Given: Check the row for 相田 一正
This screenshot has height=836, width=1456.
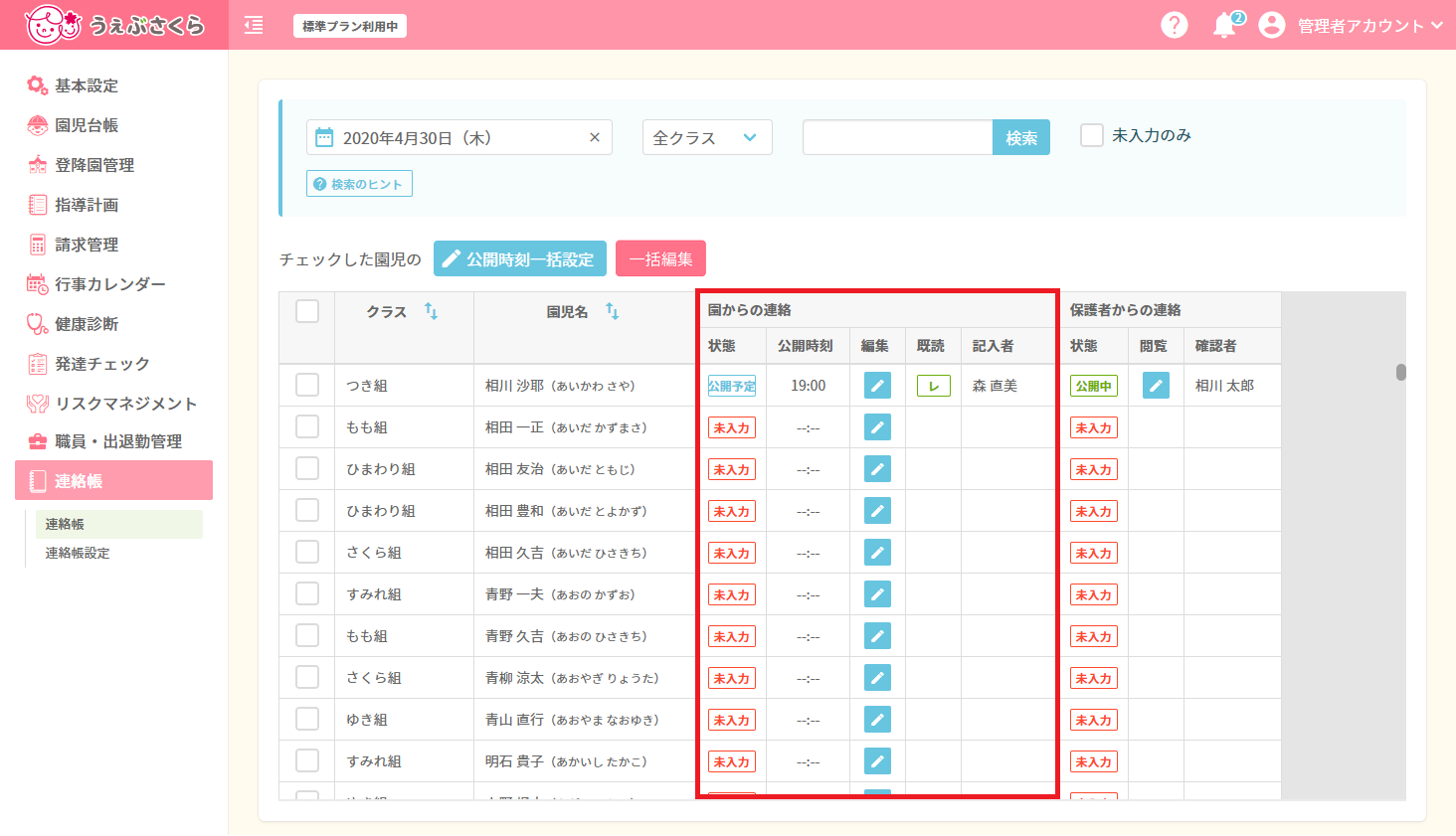Looking at the screenshot, I should 307,426.
